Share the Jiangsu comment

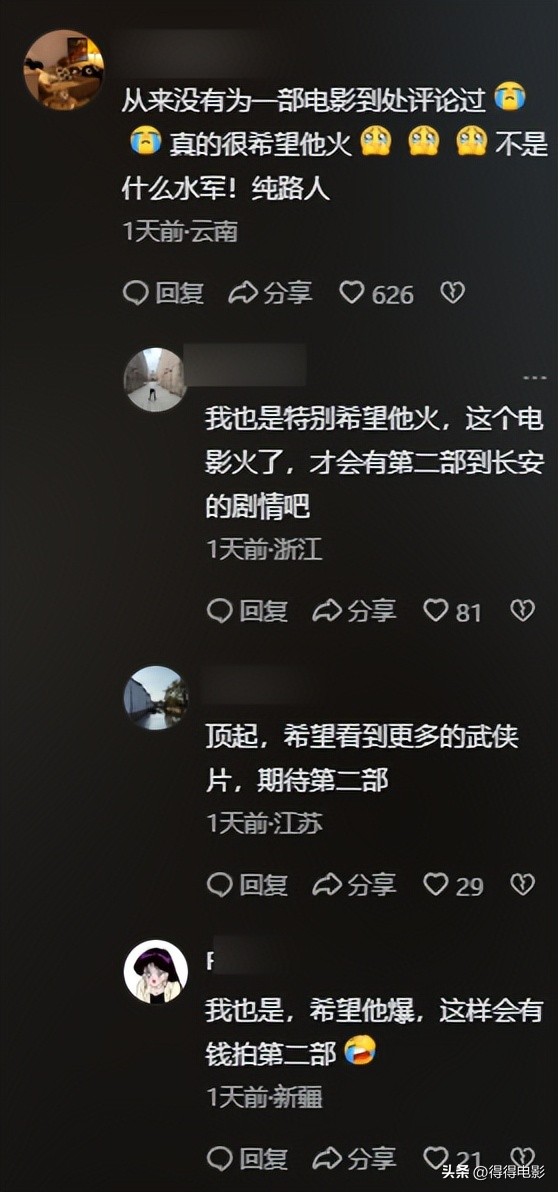(354, 884)
